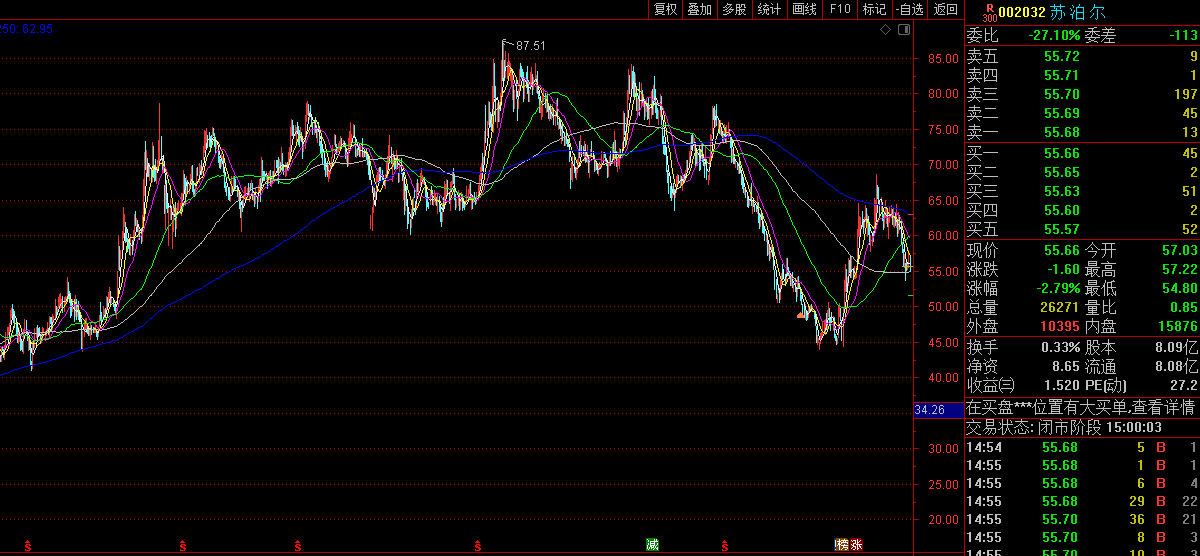Select the 卖三 55.70 ask row
The width and height of the screenshot is (1200, 556).
[x=1082, y=94]
